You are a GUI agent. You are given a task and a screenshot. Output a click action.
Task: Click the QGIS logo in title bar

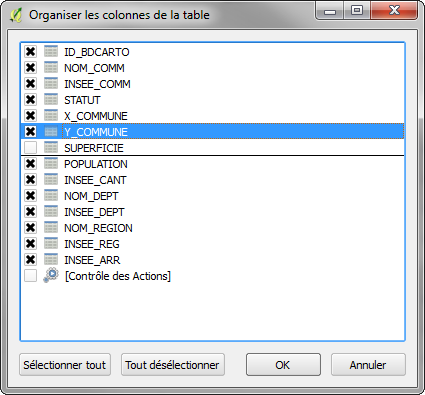(x=16, y=15)
